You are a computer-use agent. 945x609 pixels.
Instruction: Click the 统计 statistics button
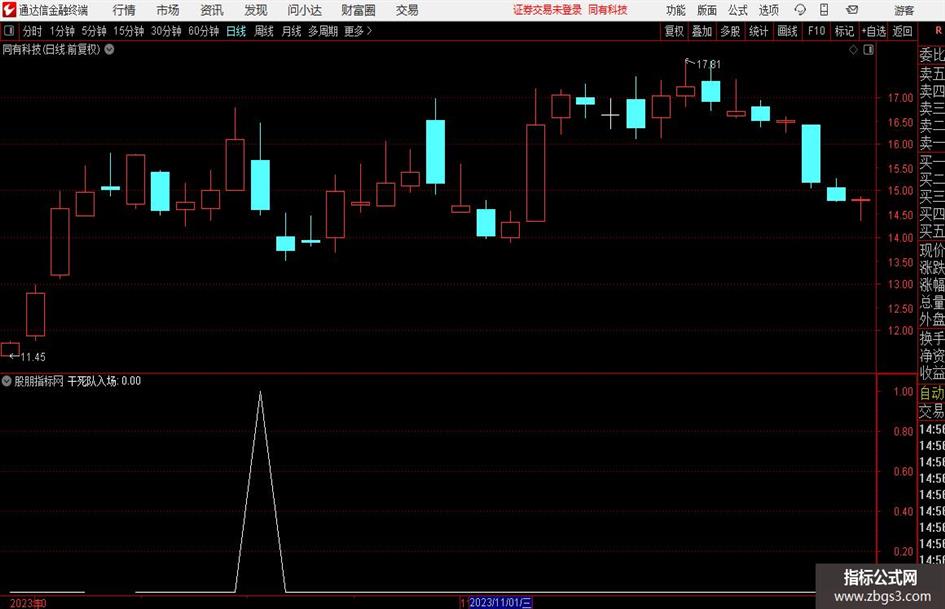(x=758, y=31)
